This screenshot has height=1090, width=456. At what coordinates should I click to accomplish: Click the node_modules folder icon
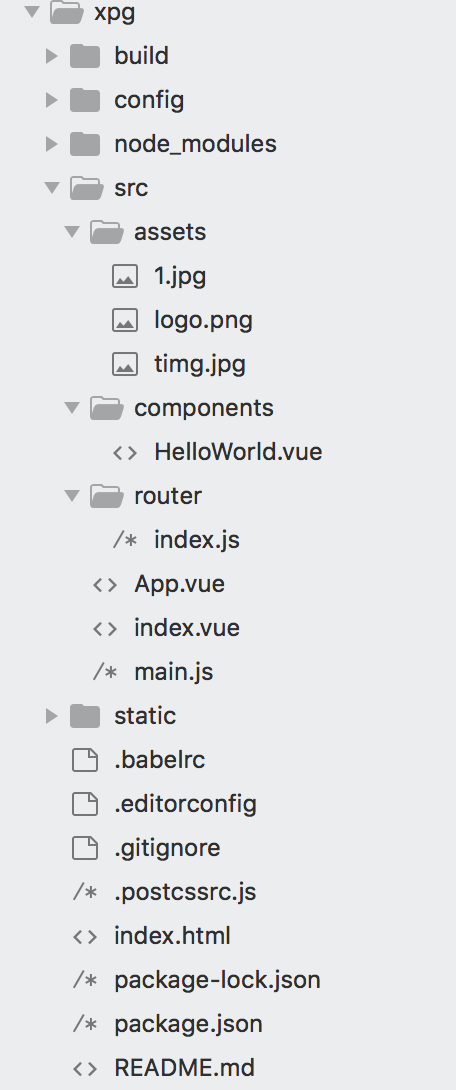pyautogui.click(x=85, y=144)
